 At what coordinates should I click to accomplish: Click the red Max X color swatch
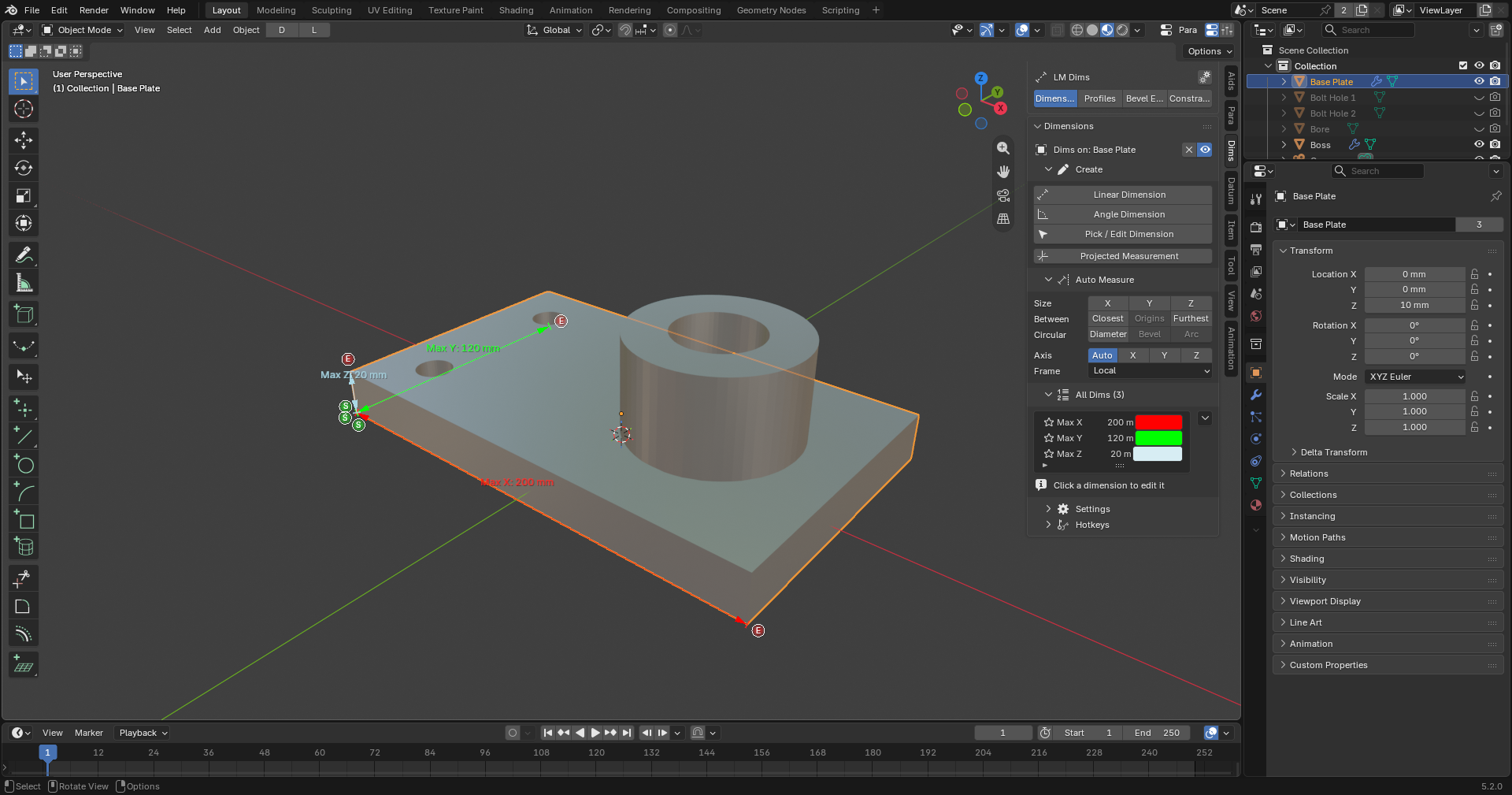coord(1158,422)
